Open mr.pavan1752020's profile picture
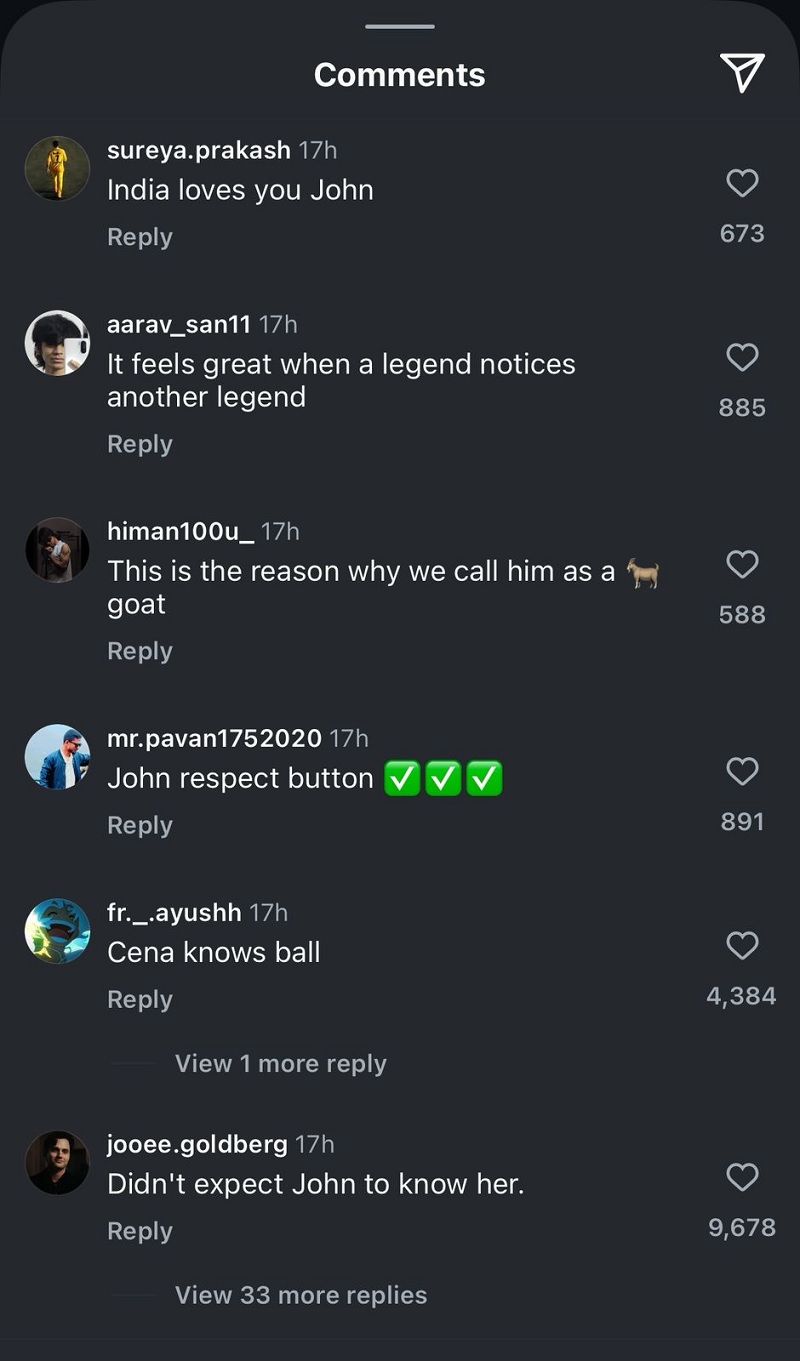Image resolution: width=800 pixels, height=1361 pixels. pos(57,757)
